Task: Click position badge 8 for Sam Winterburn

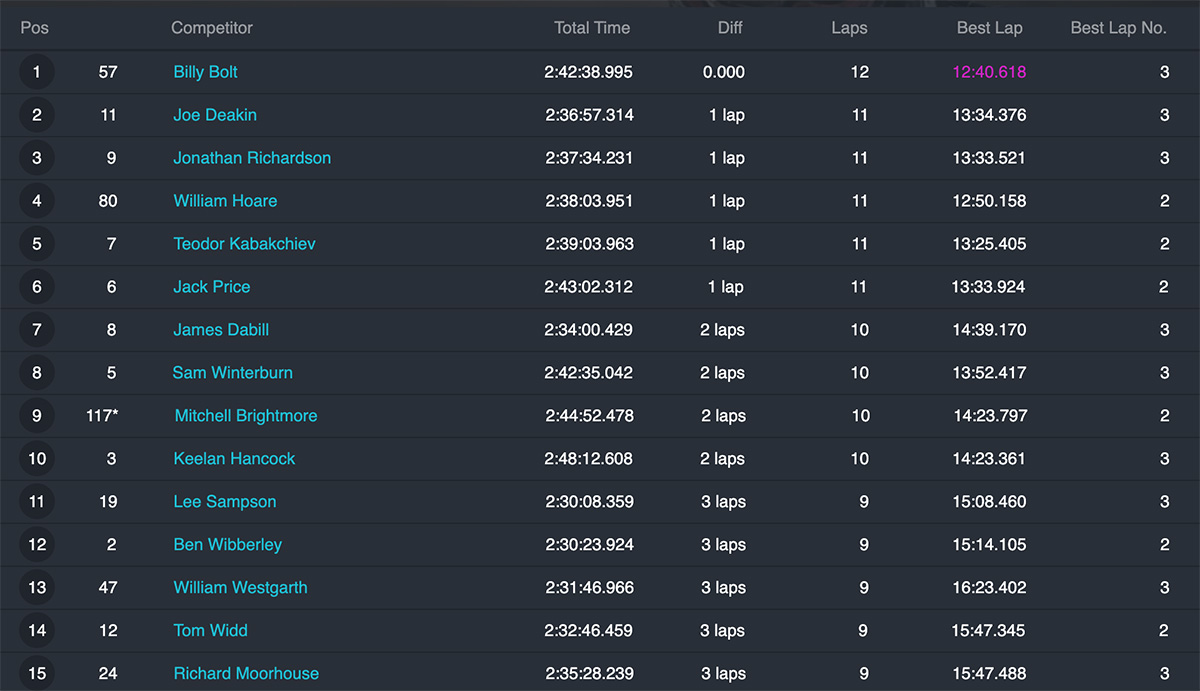Action: [x=37, y=373]
